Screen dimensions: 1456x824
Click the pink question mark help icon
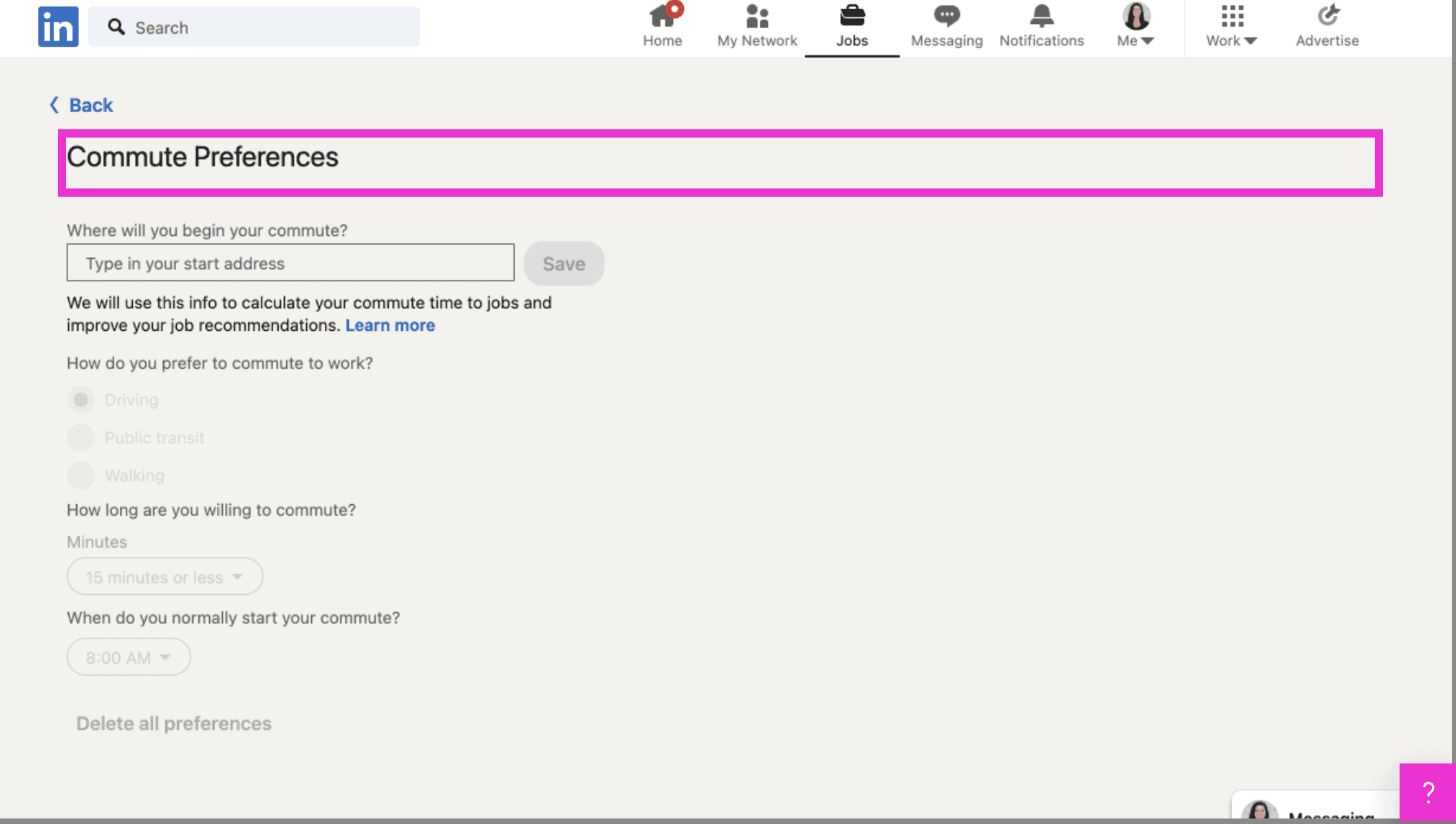pos(1428,792)
